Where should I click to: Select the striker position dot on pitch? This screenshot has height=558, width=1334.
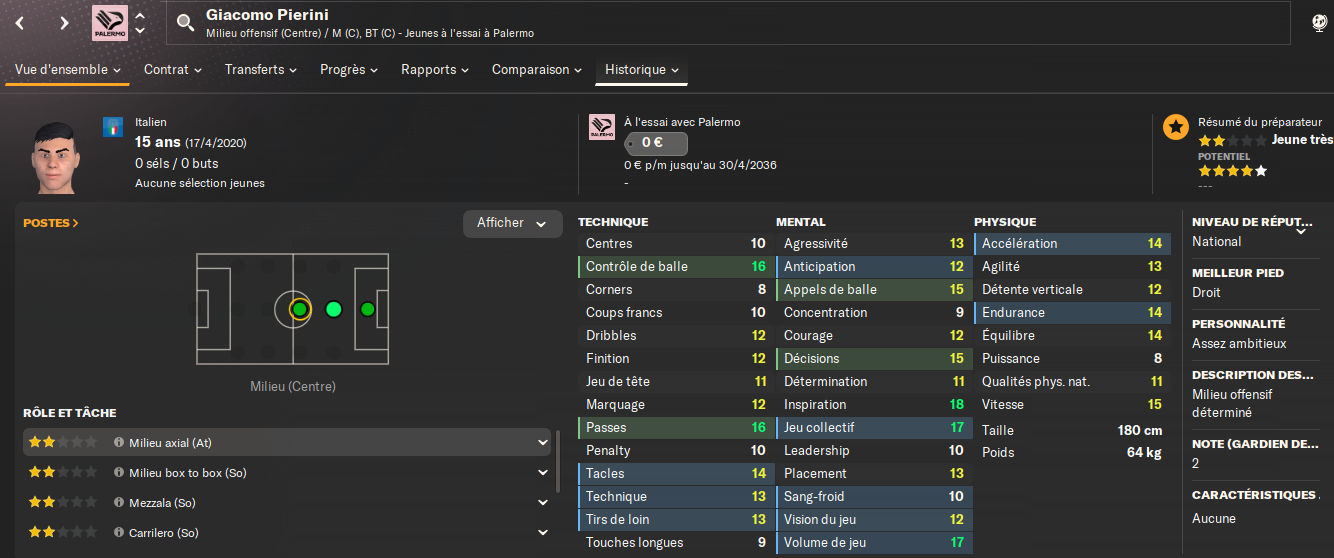(x=367, y=309)
